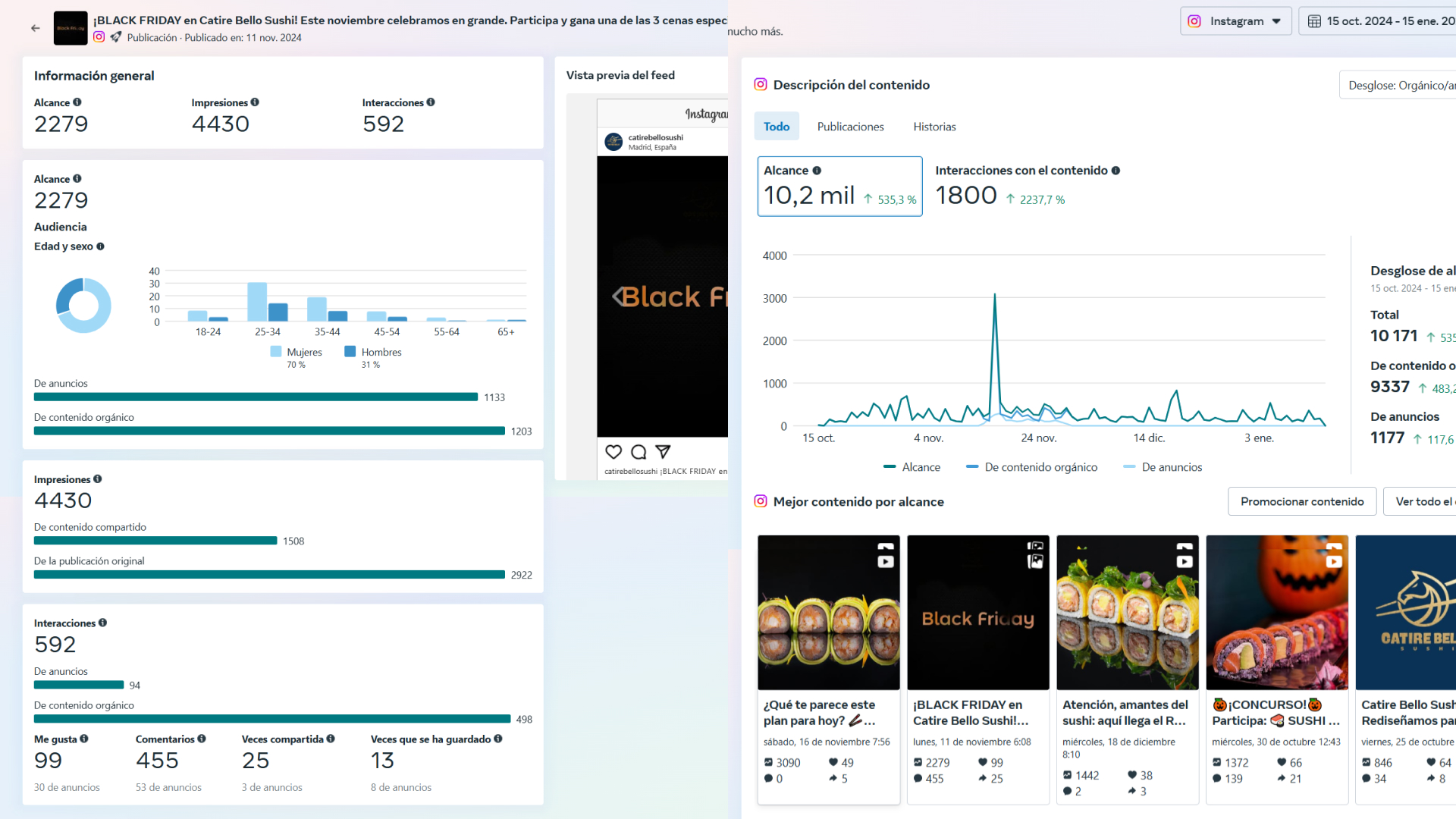Click the Promocionar contenido button
1456x819 pixels.
pos(1302,501)
